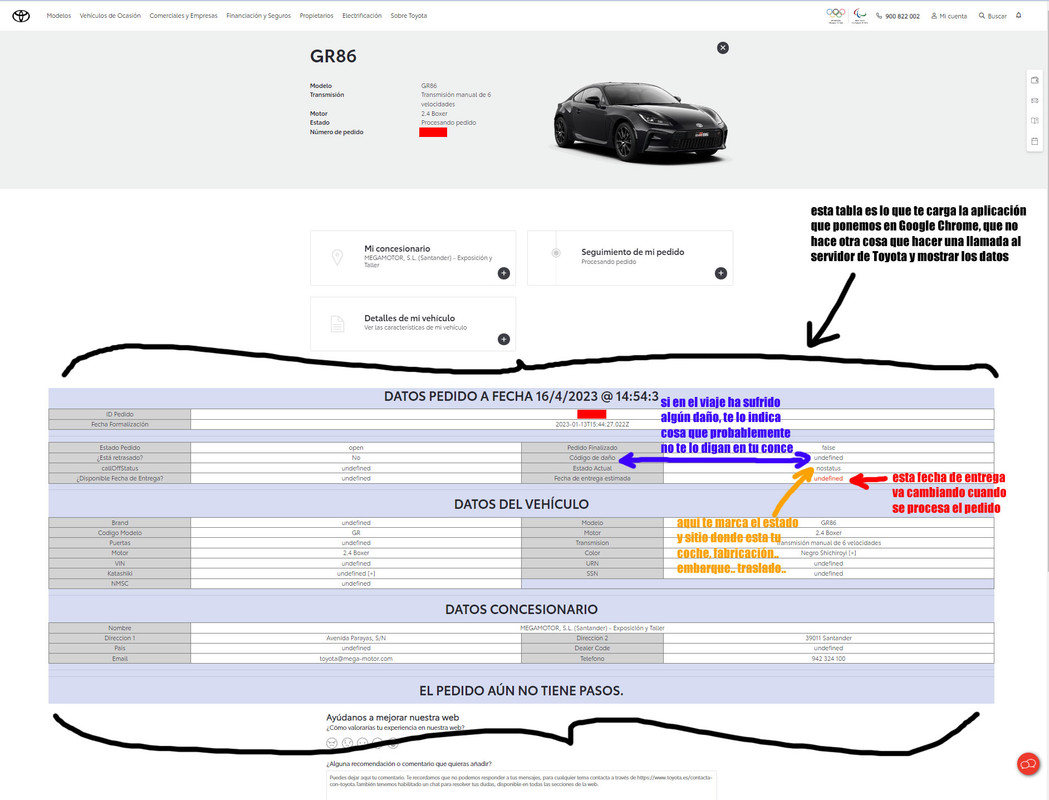Click the Código de daño label cell

(x=592, y=458)
